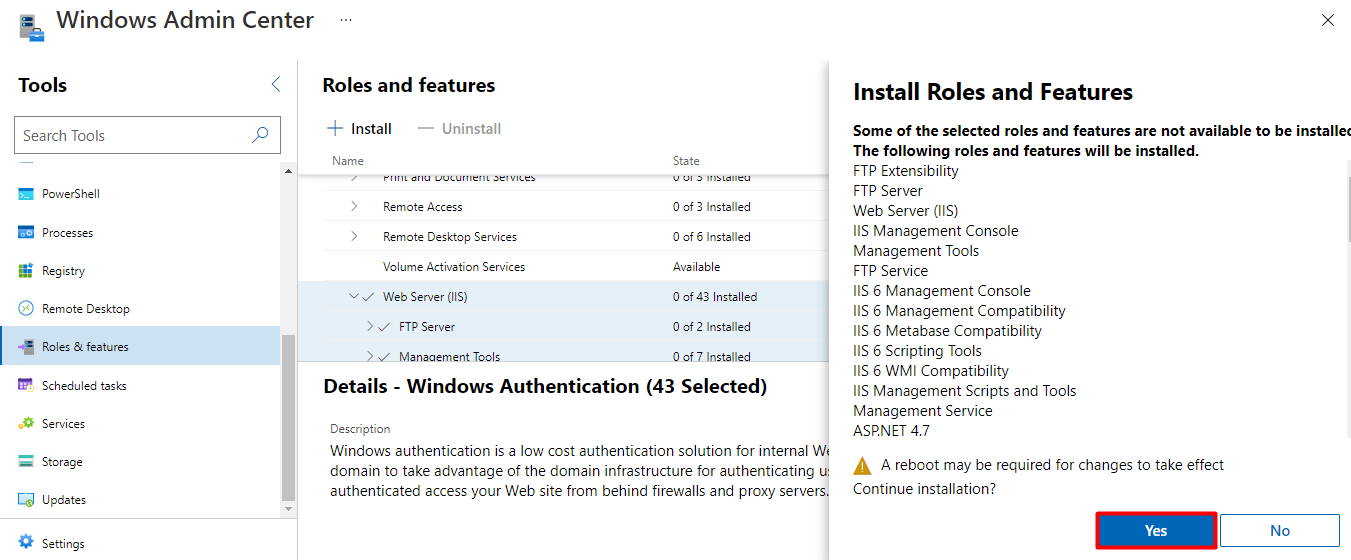Uncheck the Management Tools checkmark

[386, 357]
